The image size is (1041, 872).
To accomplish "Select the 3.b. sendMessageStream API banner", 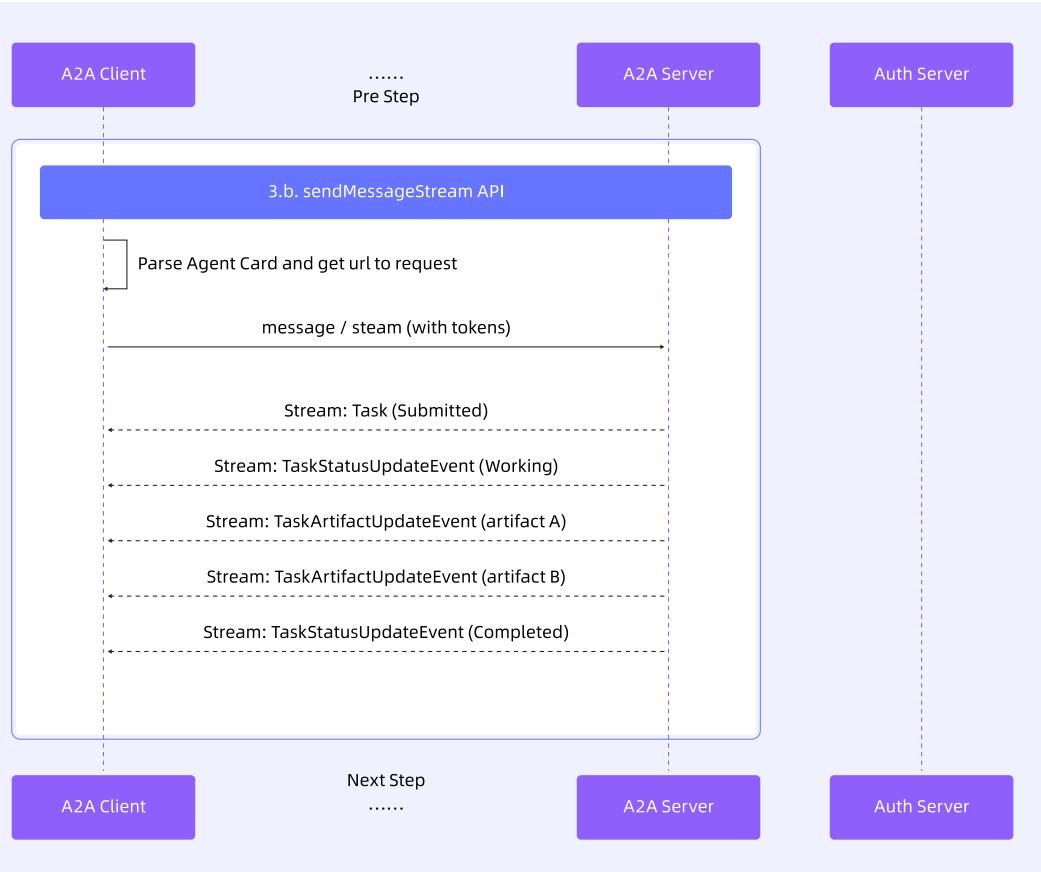I will (386, 191).
